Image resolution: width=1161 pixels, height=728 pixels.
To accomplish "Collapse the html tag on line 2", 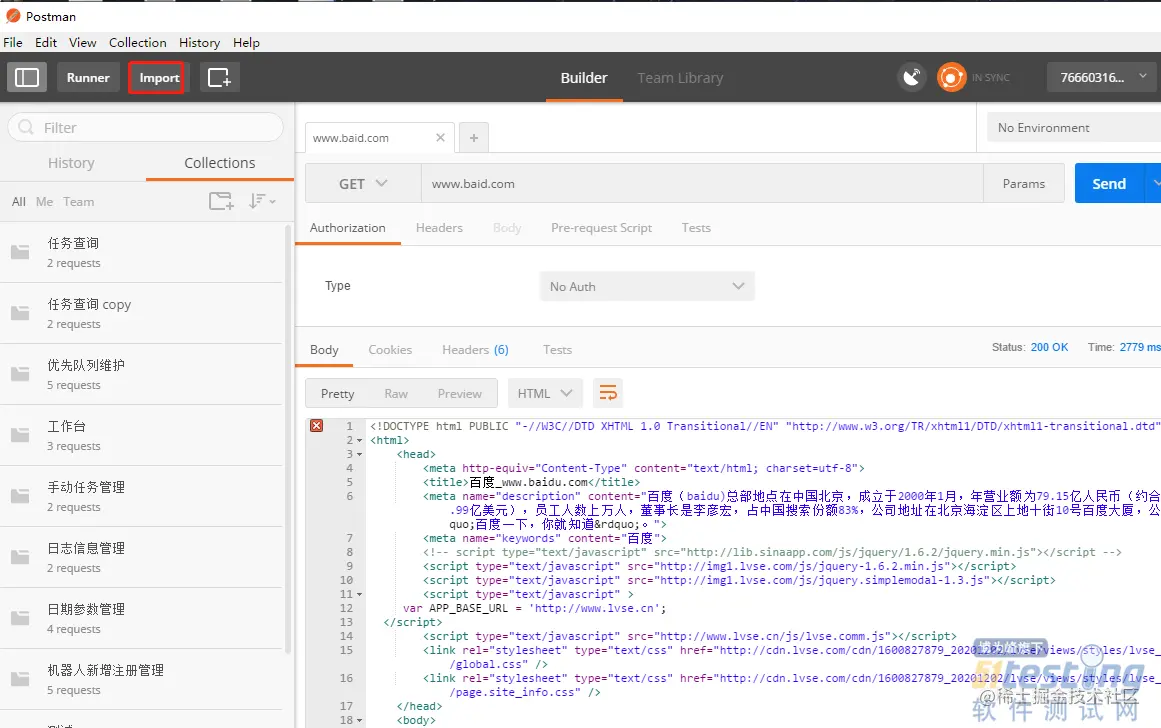I will 360,441.
